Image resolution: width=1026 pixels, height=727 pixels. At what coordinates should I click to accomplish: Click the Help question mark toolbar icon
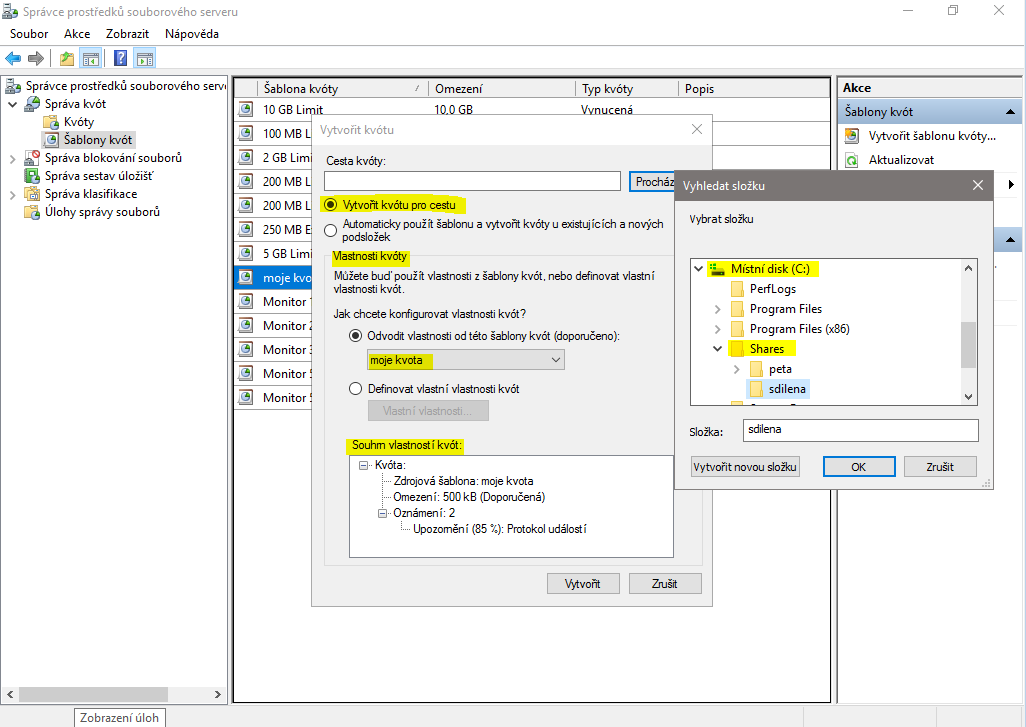[120, 58]
